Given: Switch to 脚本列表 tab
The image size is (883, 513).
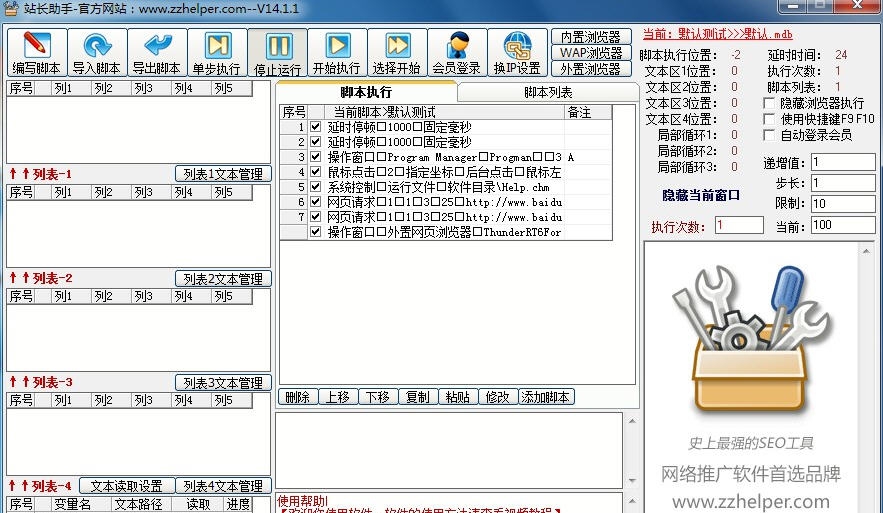Looking at the screenshot, I should pos(547,92).
